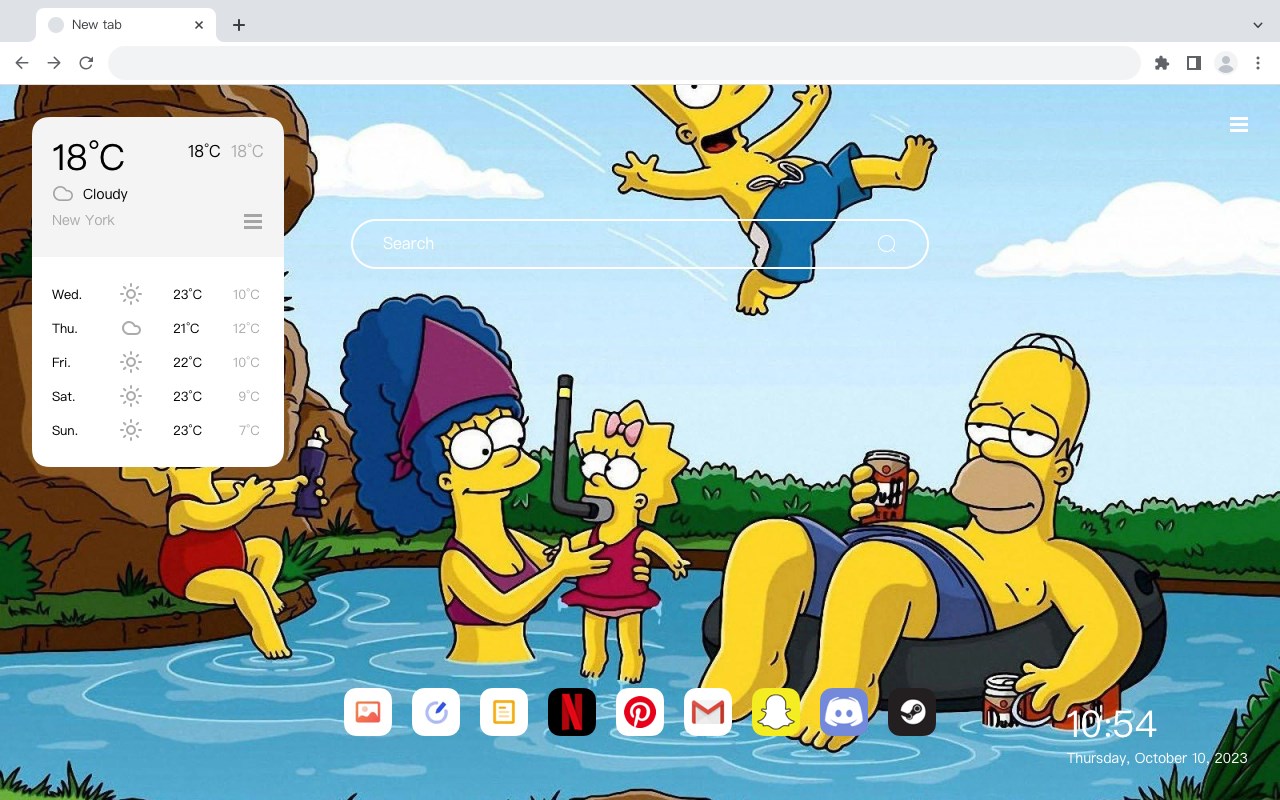Launch the Netflix shortcut

[x=572, y=712]
